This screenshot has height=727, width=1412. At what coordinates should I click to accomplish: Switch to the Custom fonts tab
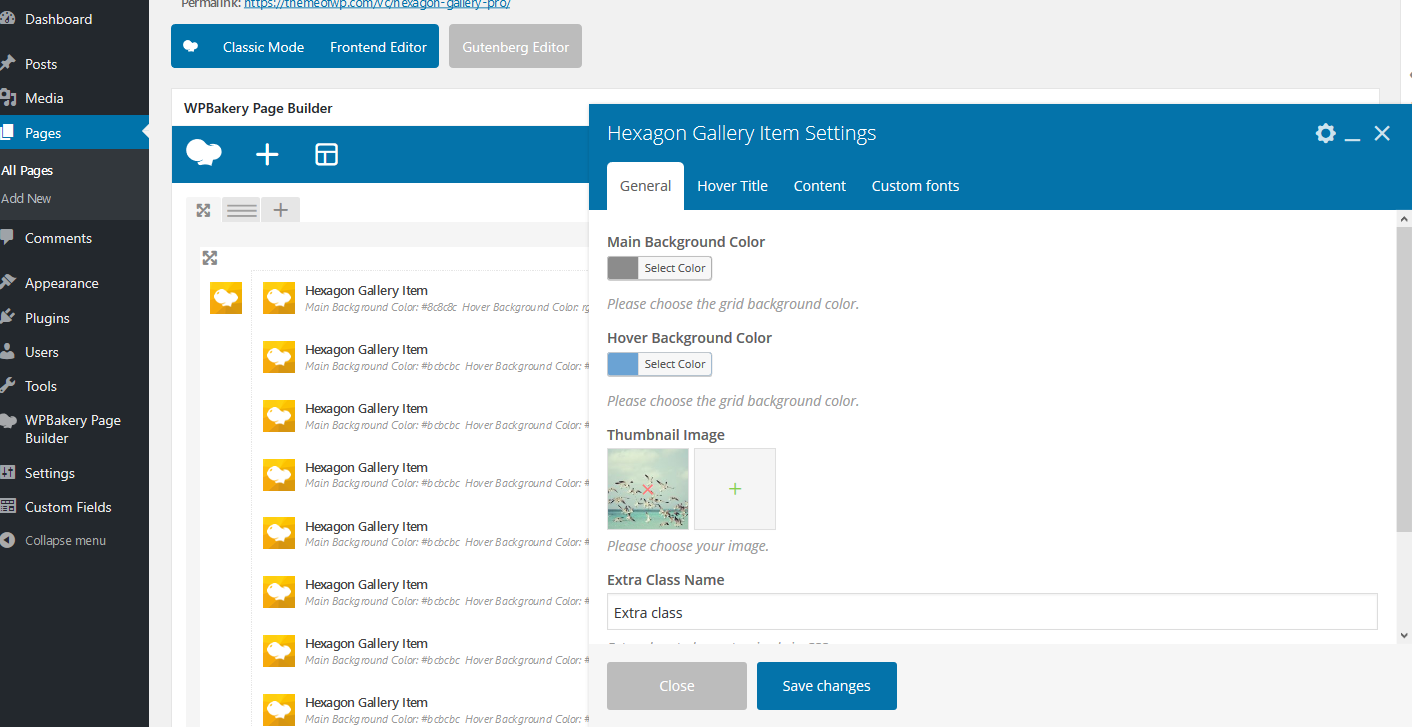915,186
